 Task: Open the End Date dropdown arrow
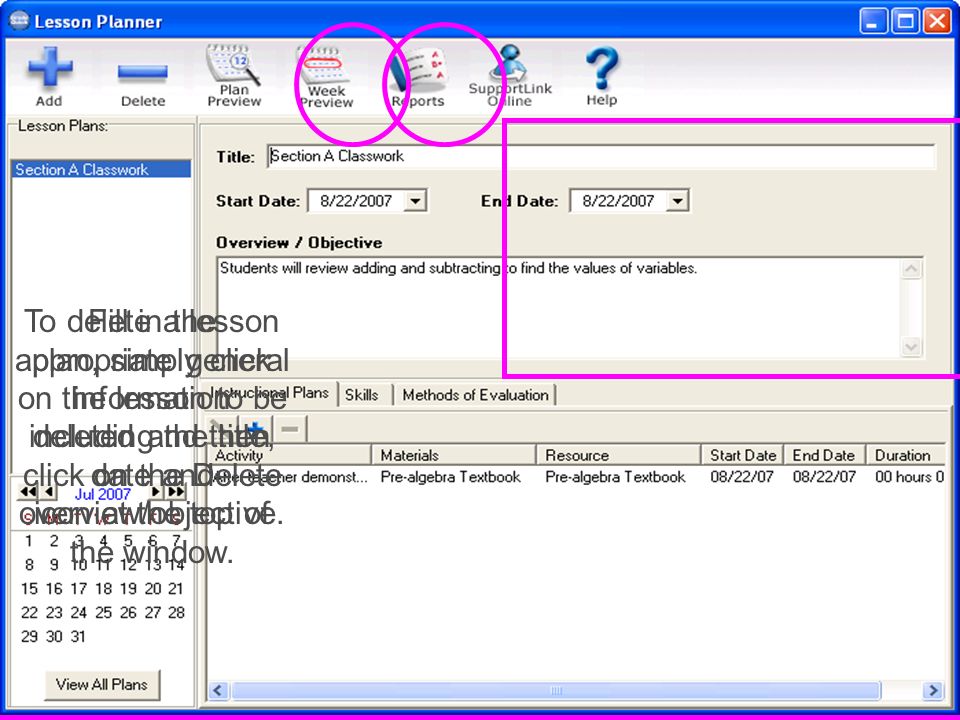(678, 201)
